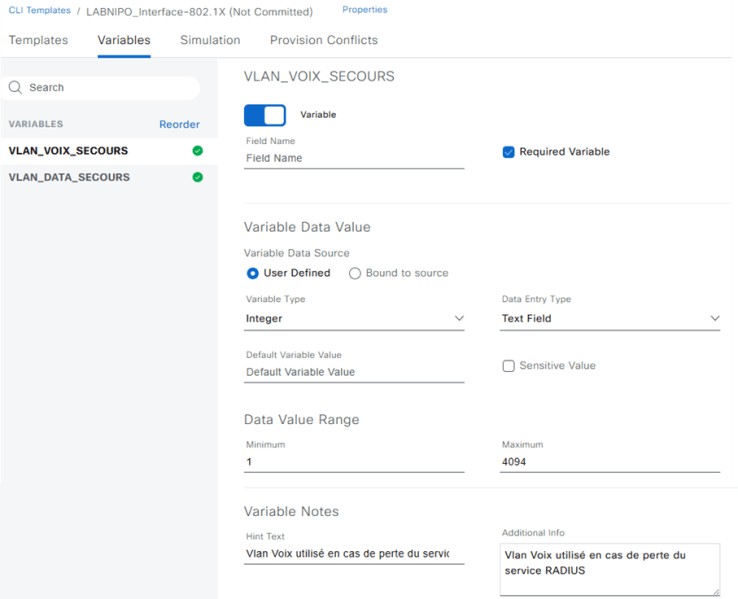Open the Variable Type Integer dropdown
Image resolution: width=738 pixels, height=599 pixels.
click(x=354, y=319)
